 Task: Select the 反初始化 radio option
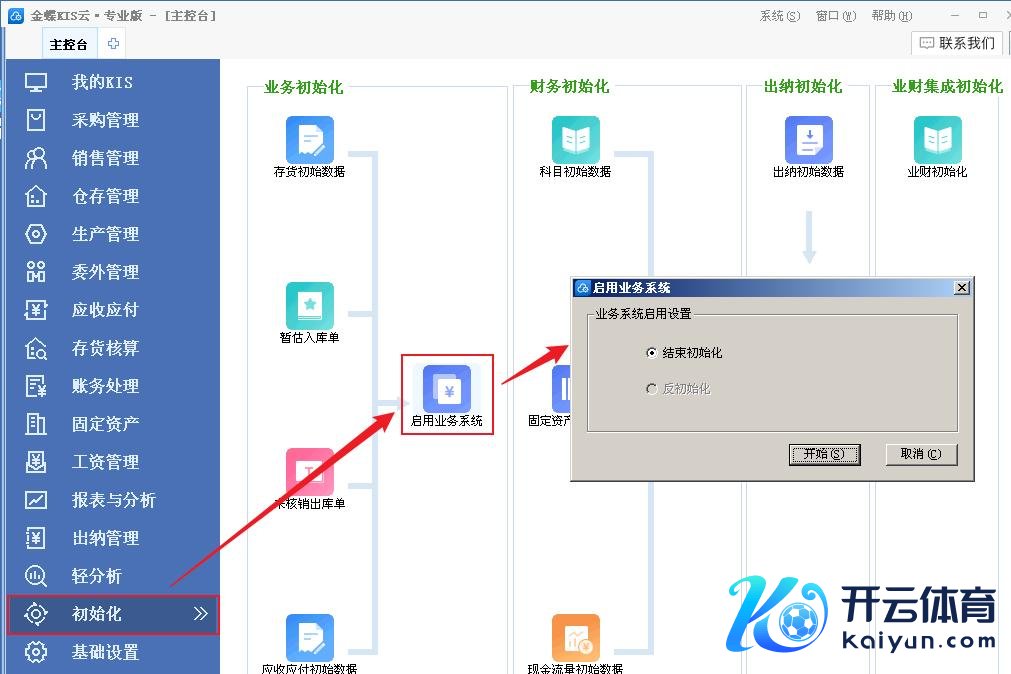652,388
